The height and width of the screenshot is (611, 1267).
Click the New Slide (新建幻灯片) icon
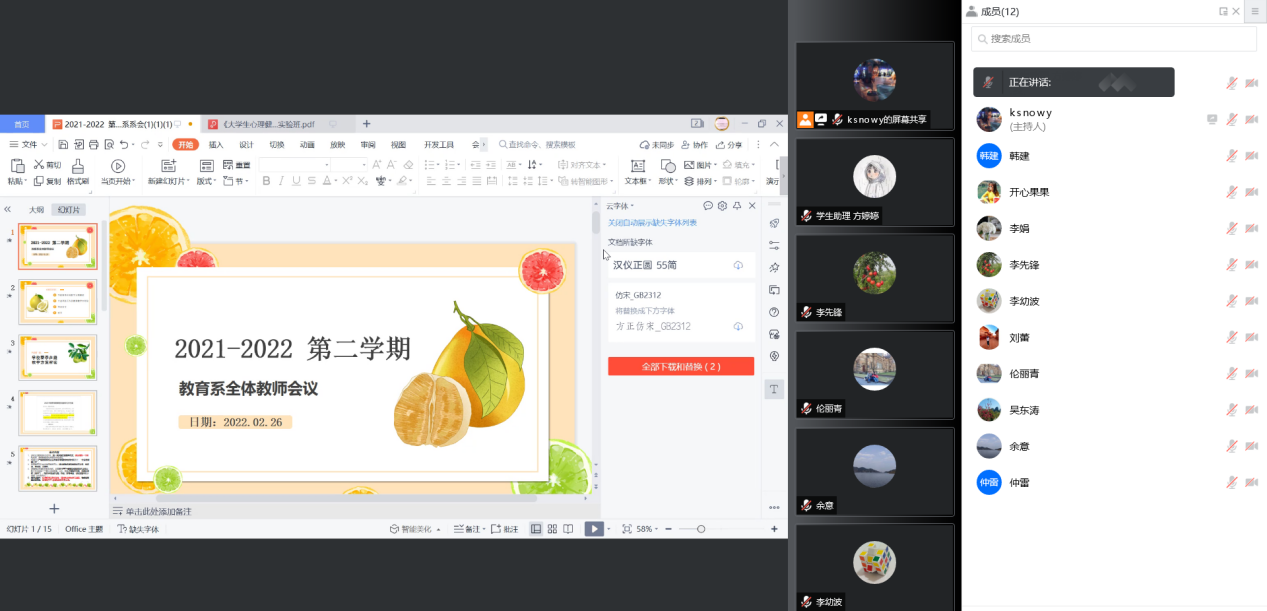tap(168, 165)
